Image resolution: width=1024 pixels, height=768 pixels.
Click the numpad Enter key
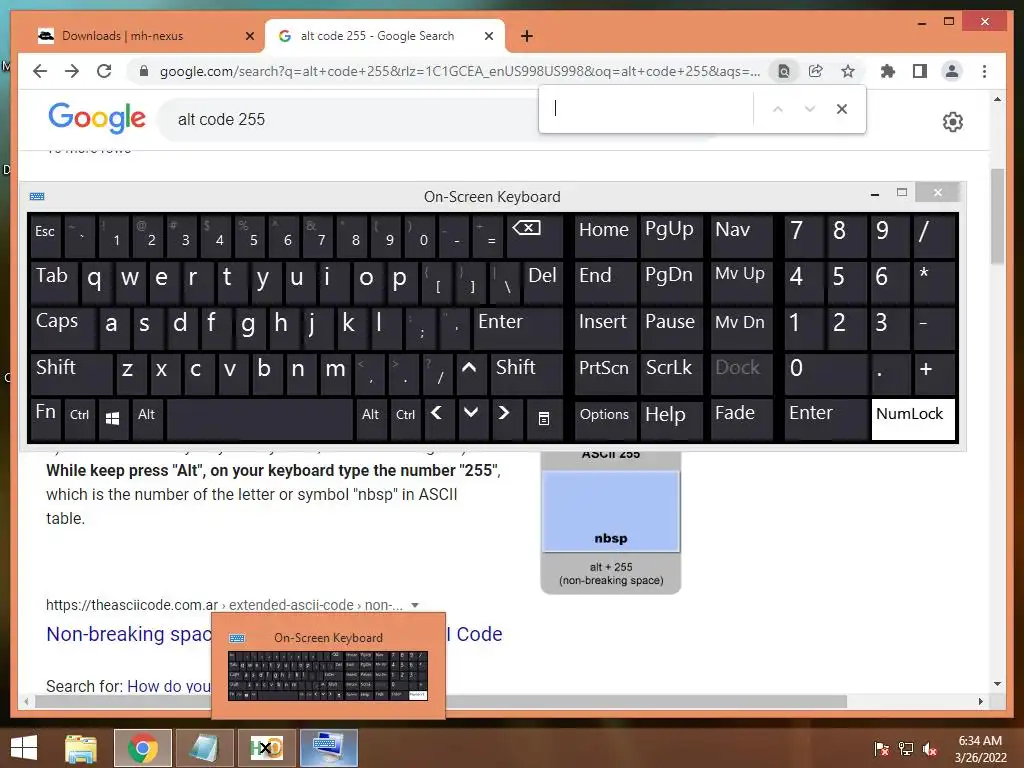pyautogui.click(x=825, y=419)
